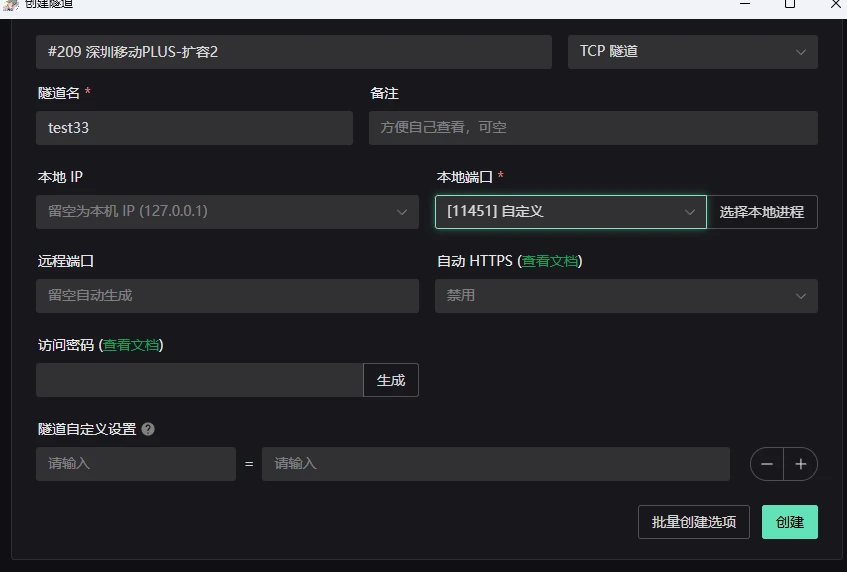Click the minus icon to remove custom setting

tap(767, 464)
